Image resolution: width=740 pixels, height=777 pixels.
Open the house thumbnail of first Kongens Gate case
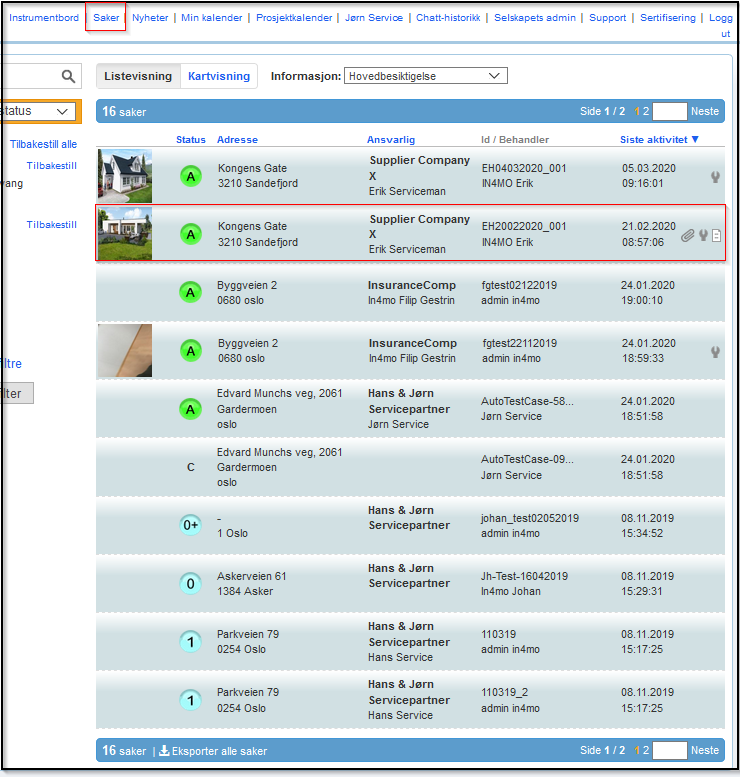coord(125,176)
